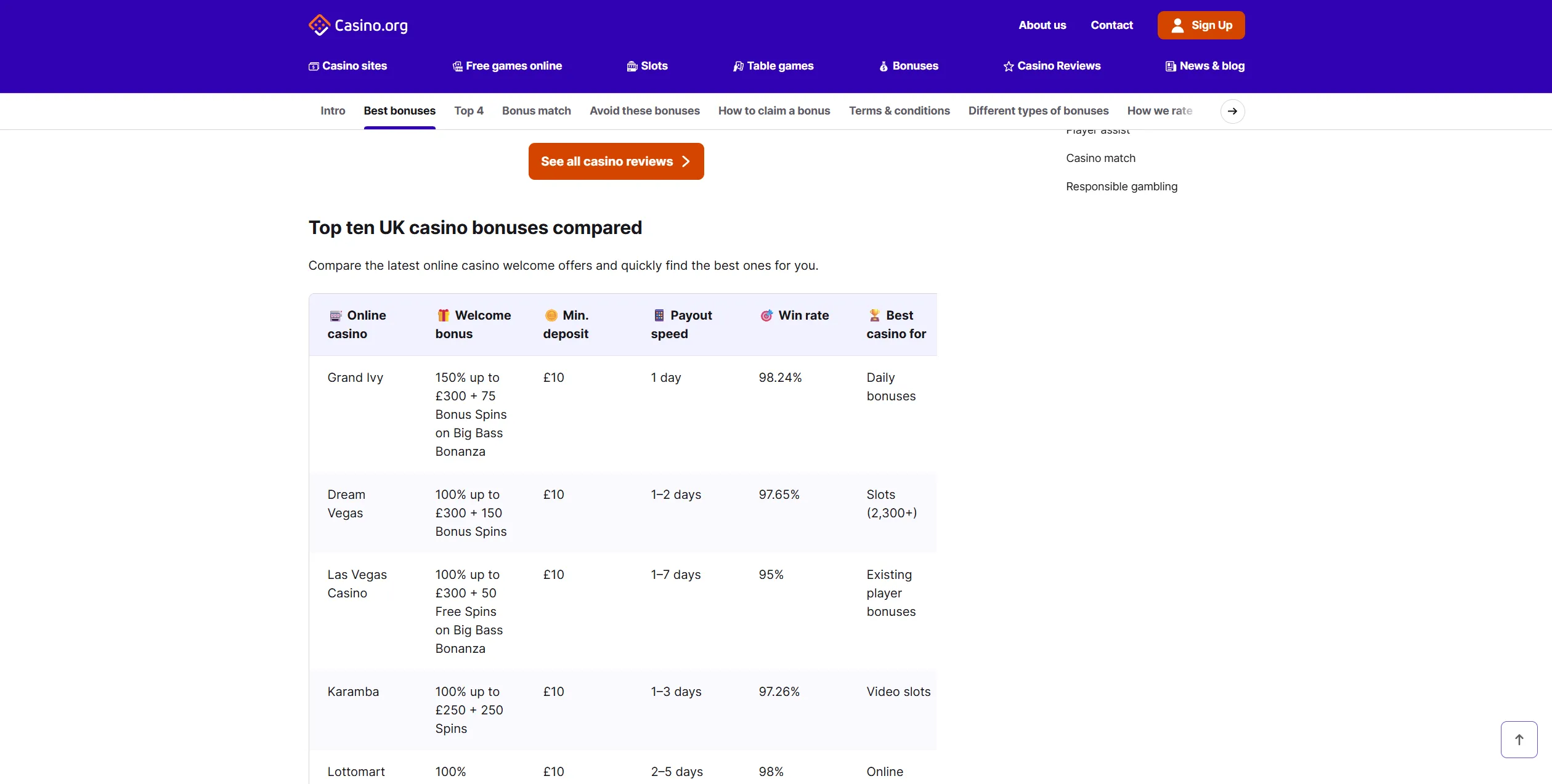
Task: Click the chevron in See all casino reviews
Action: [x=685, y=161]
